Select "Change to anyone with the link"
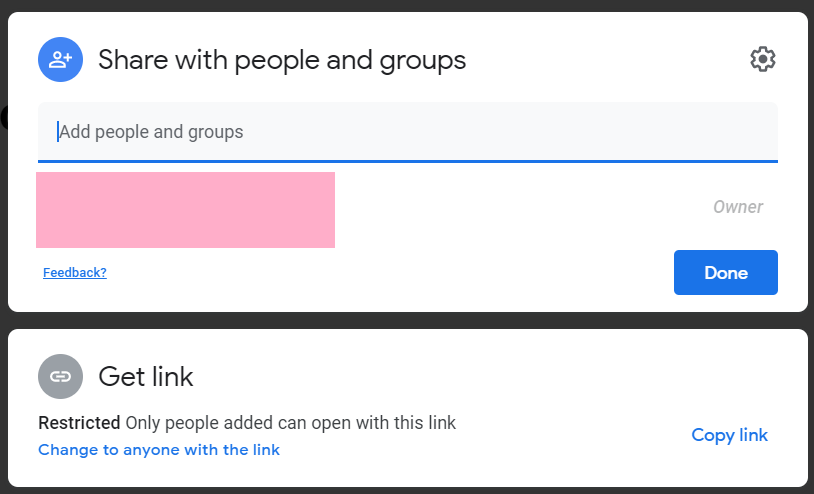The width and height of the screenshot is (814, 494). [x=159, y=450]
